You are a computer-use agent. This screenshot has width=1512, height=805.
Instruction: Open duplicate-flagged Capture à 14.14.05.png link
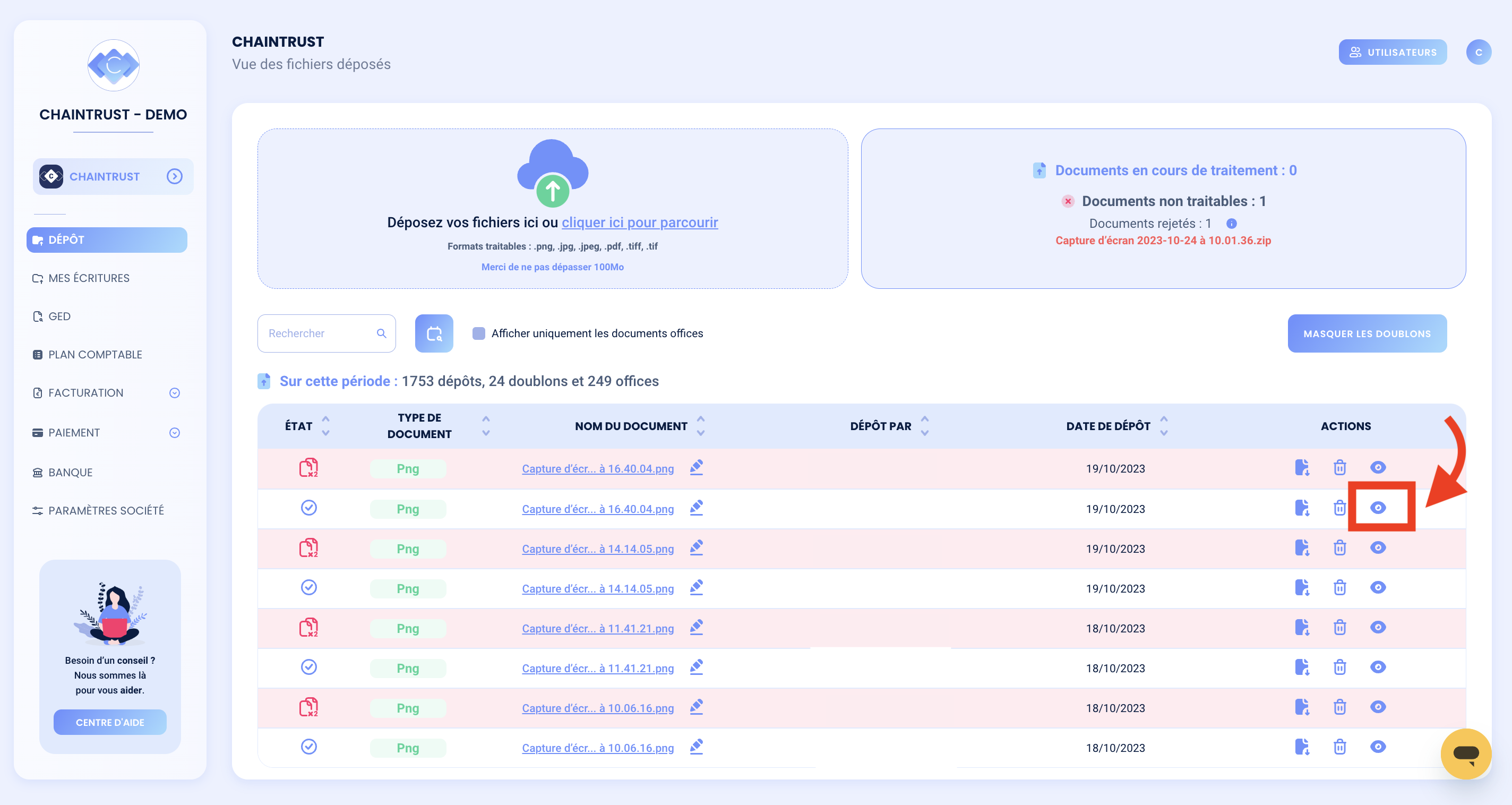pyautogui.click(x=597, y=549)
